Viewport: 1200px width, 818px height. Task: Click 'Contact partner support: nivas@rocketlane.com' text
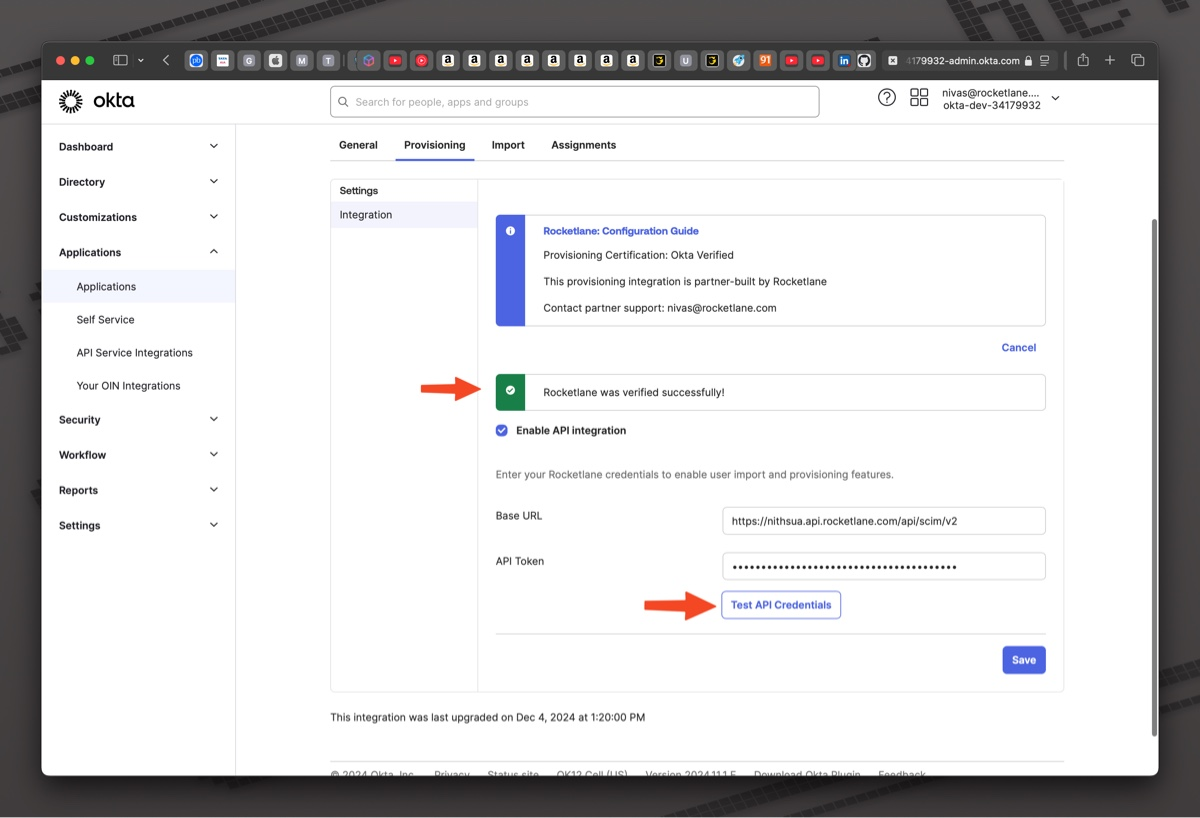pos(660,309)
